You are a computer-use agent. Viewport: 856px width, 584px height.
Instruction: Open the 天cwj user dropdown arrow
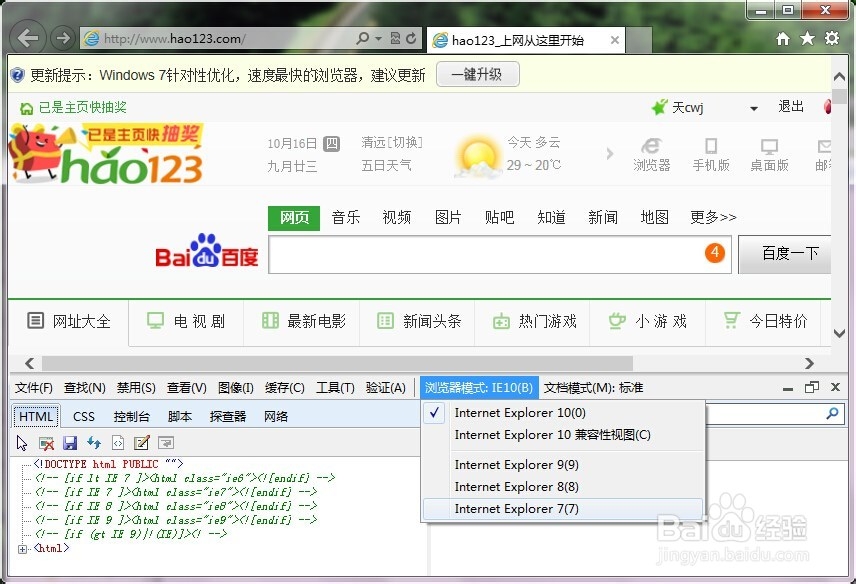coord(754,108)
